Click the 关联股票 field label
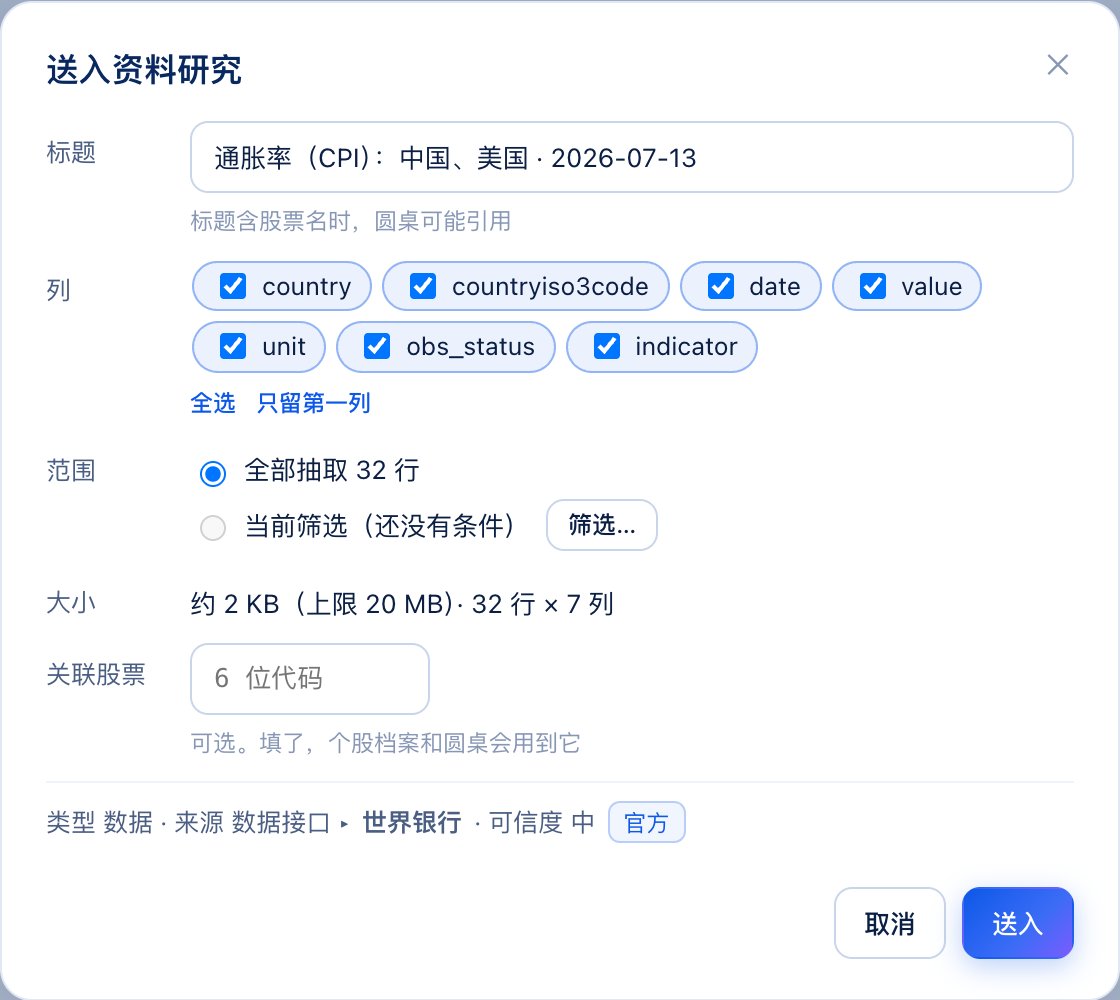This screenshot has height=1000, width=1120. pyautogui.click(x=96, y=674)
